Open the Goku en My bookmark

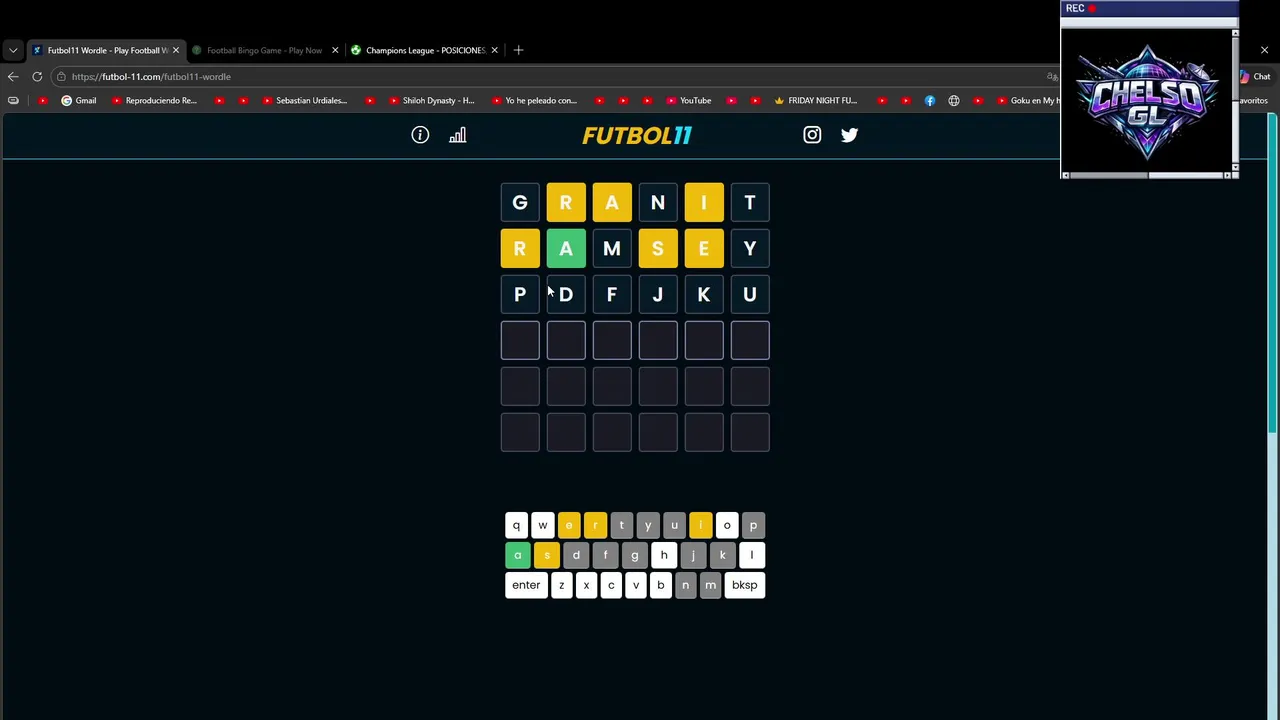coord(1028,100)
